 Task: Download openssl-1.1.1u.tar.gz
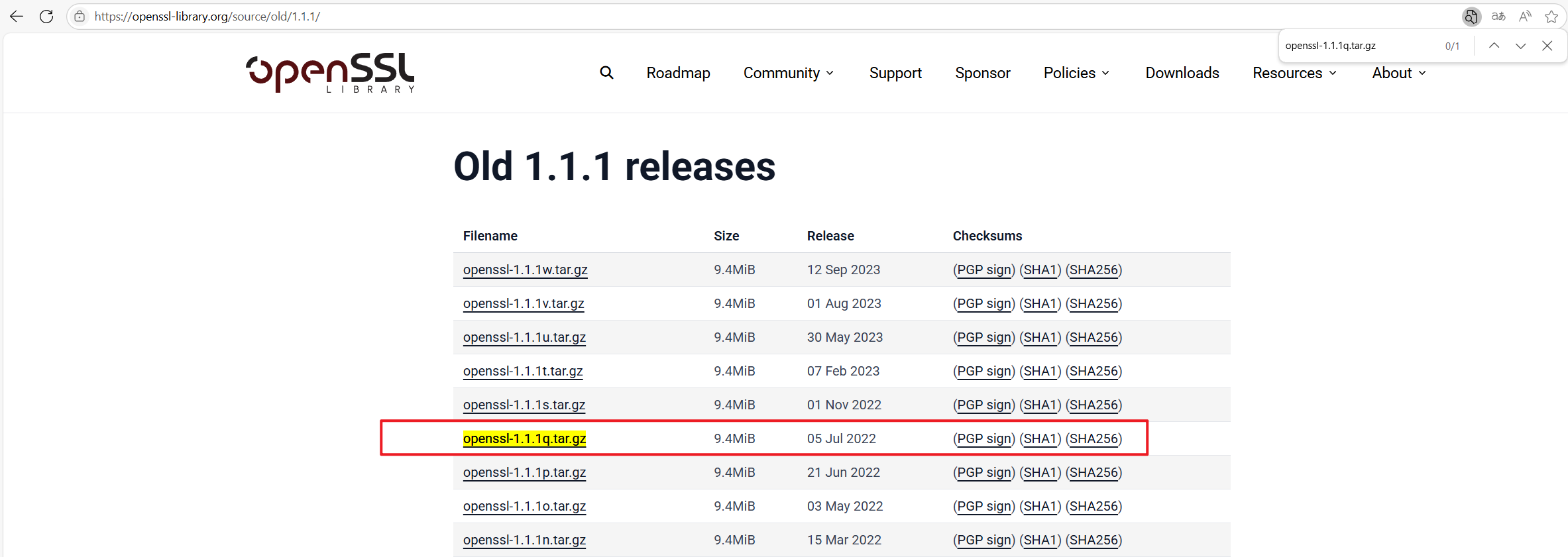click(524, 337)
